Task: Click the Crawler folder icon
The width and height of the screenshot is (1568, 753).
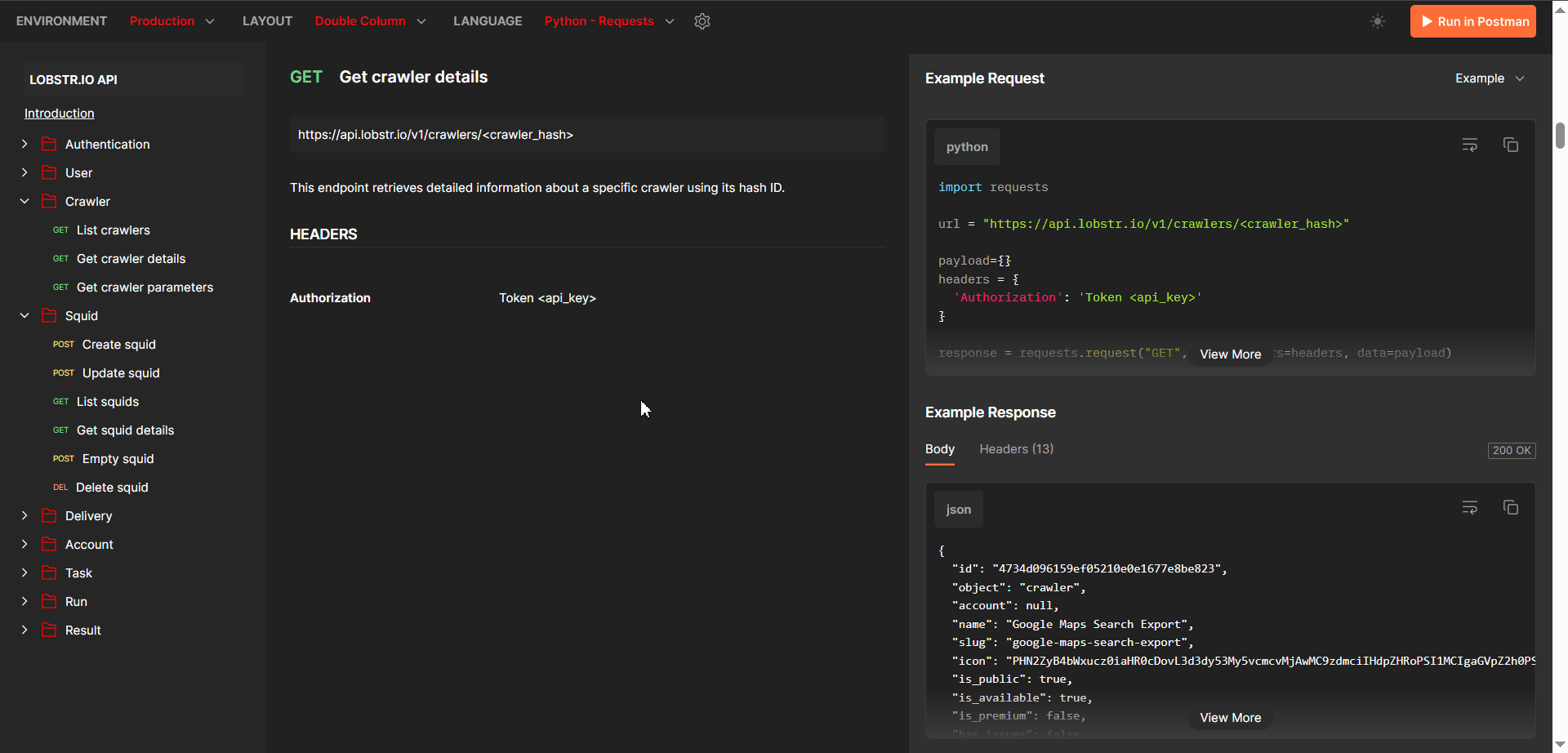Action: (x=49, y=201)
